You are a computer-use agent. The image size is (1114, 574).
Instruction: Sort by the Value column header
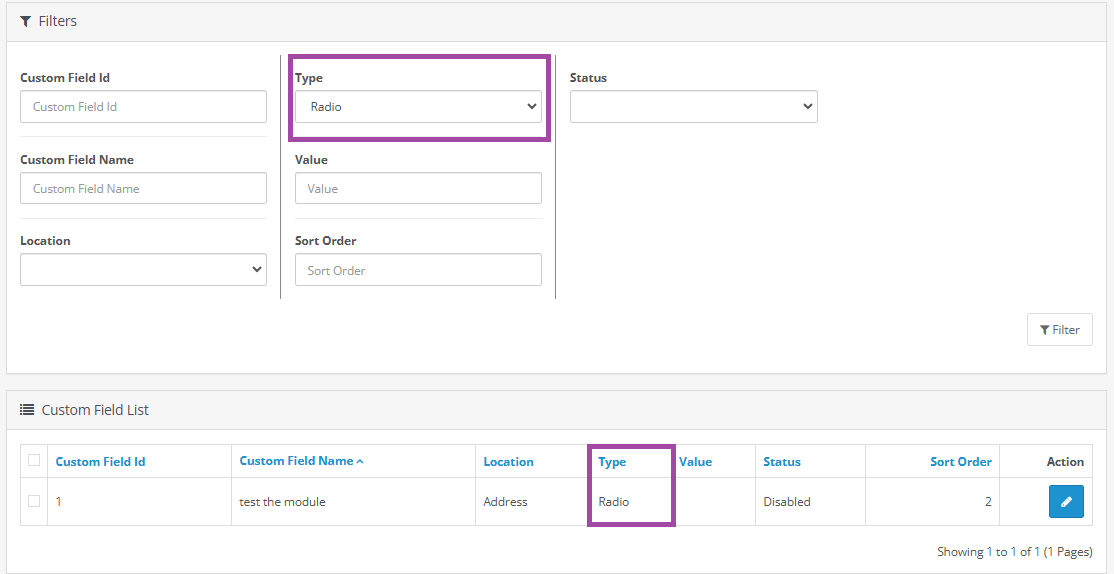(x=695, y=462)
